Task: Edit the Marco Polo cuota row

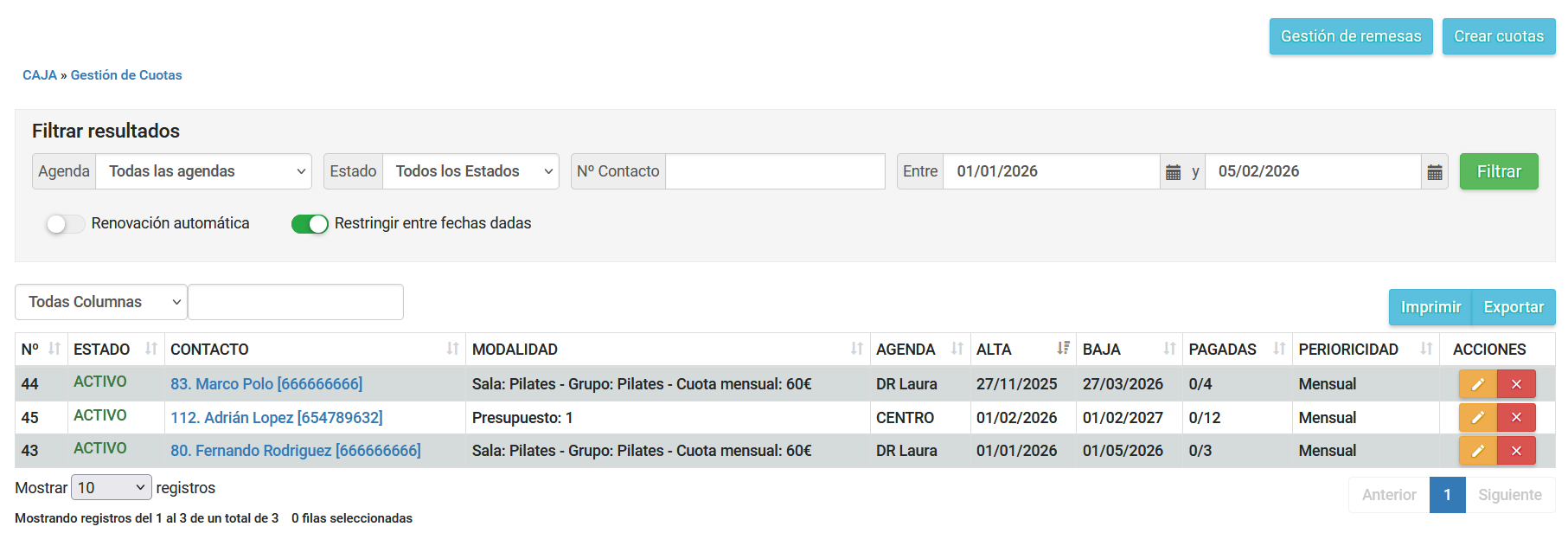Action: (x=1477, y=384)
